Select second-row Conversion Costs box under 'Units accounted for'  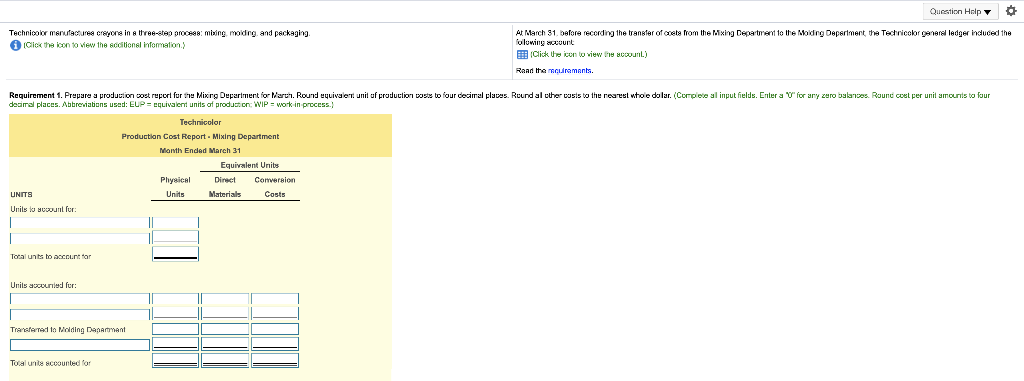(x=275, y=313)
